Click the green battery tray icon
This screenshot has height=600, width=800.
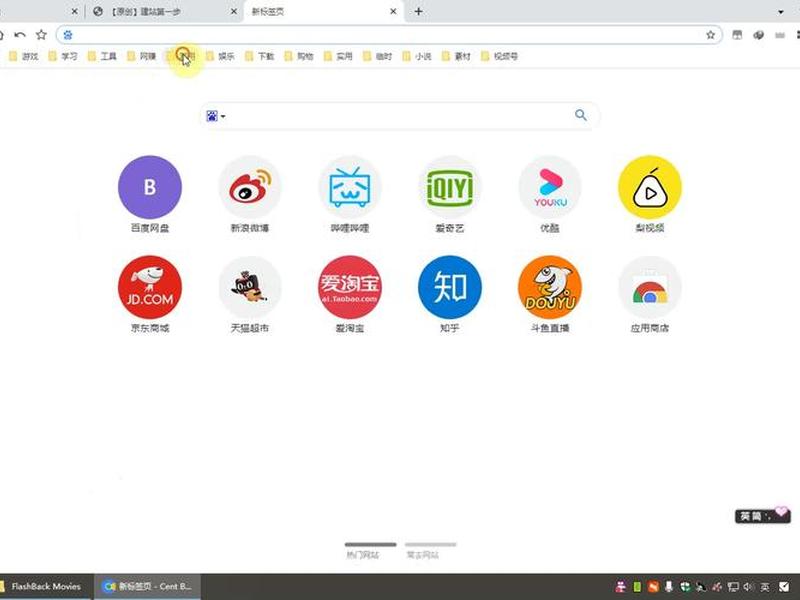(x=637, y=587)
